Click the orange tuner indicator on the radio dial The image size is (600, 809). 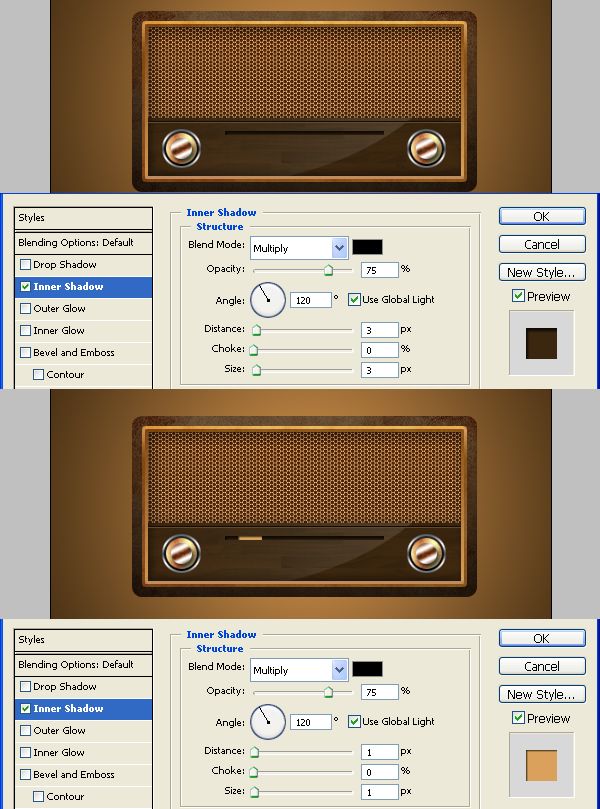pyautogui.click(x=250, y=538)
